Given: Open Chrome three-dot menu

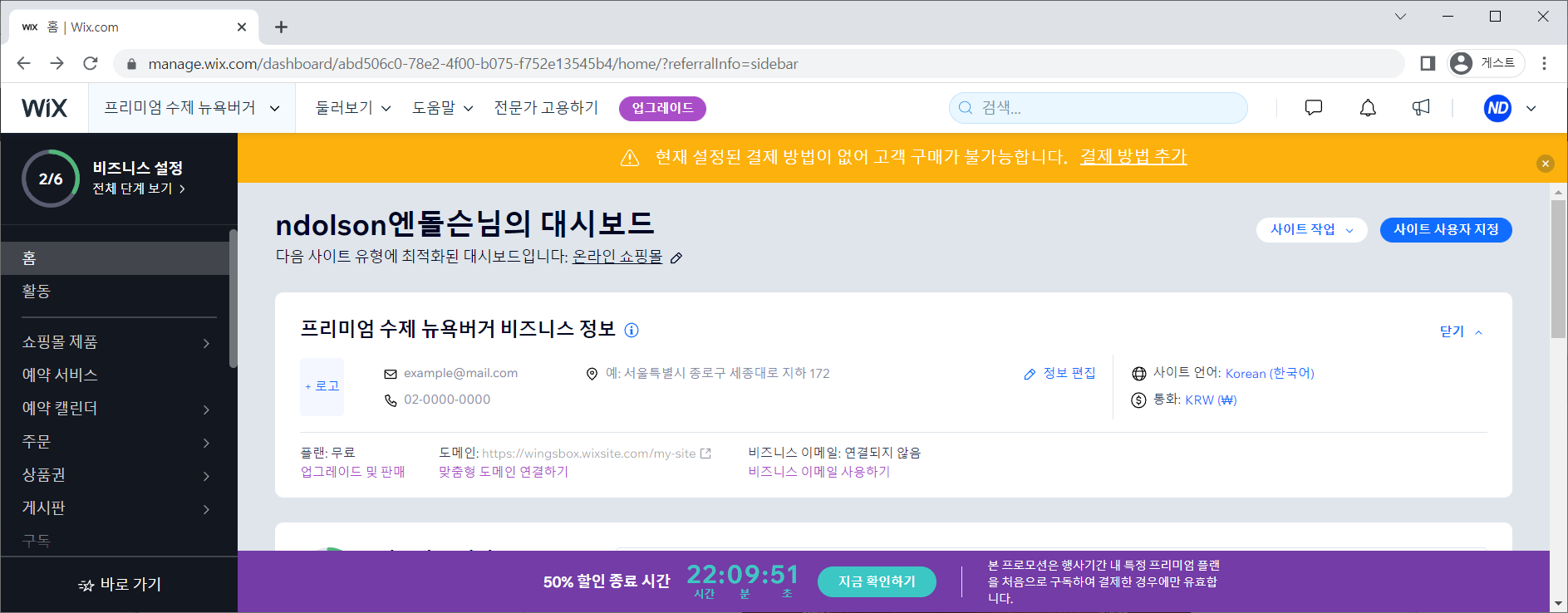Looking at the screenshot, I should [x=1545, y=63].
